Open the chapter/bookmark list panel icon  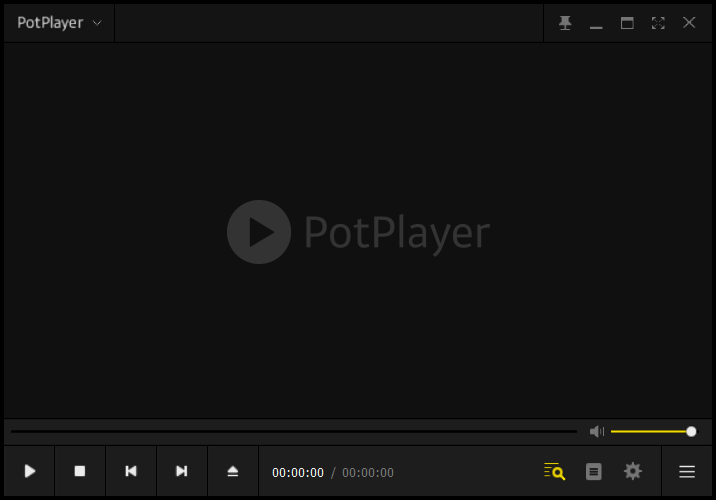tap(594, 472)
